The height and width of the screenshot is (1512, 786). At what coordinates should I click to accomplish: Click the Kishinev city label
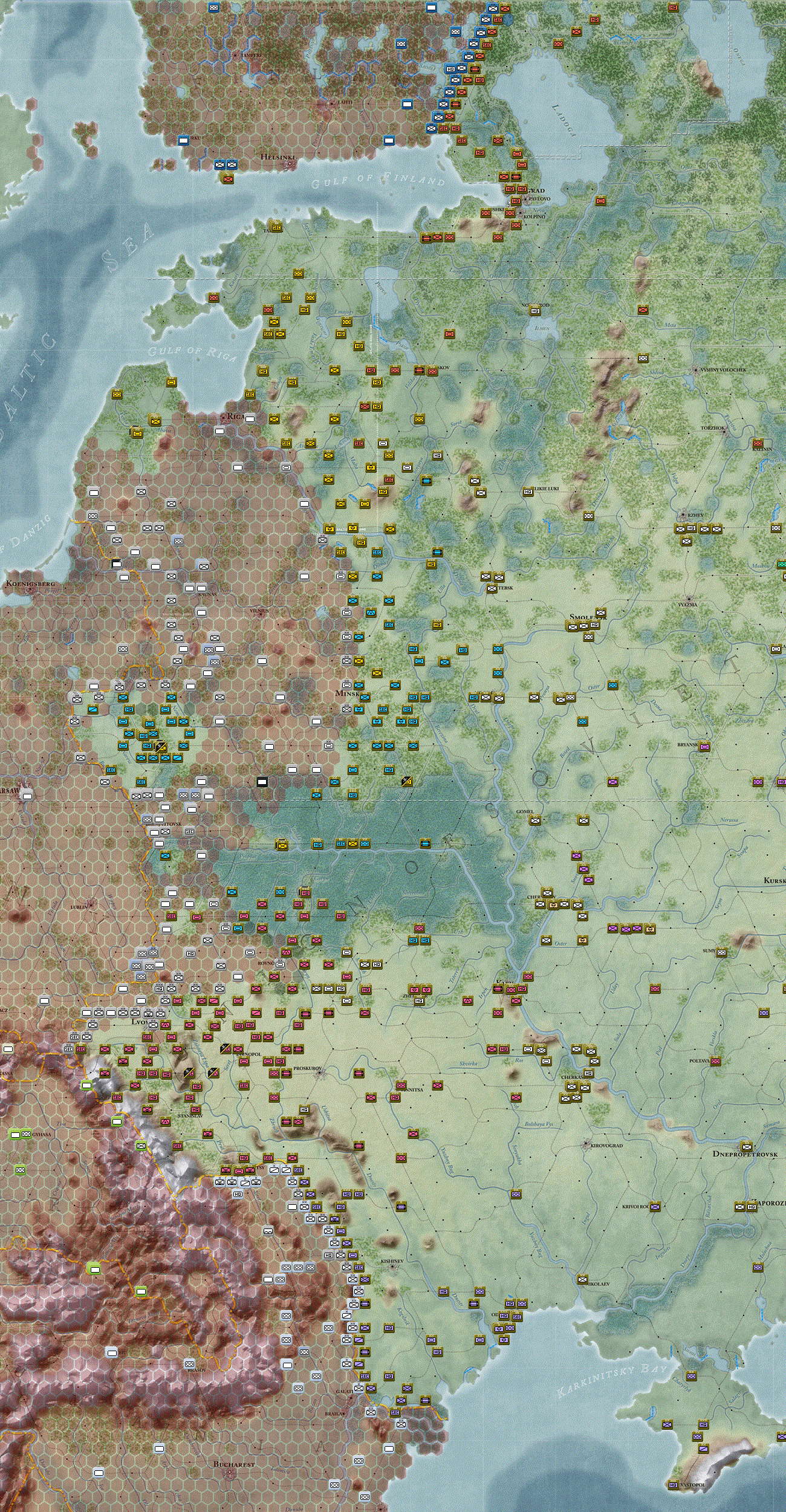point(392,1261)
